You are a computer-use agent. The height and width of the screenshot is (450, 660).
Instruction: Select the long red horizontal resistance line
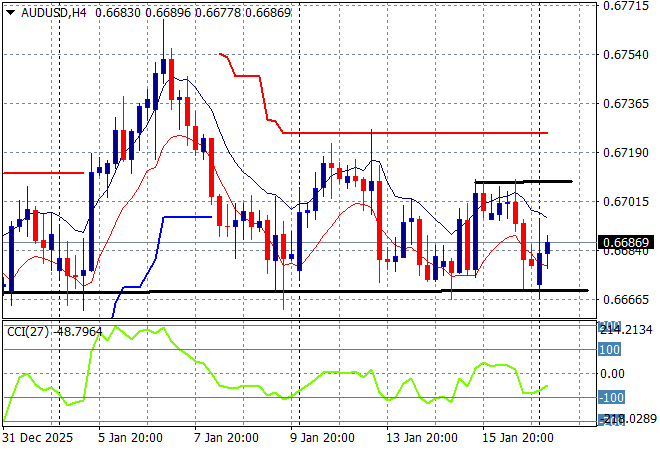coord(420,132)
